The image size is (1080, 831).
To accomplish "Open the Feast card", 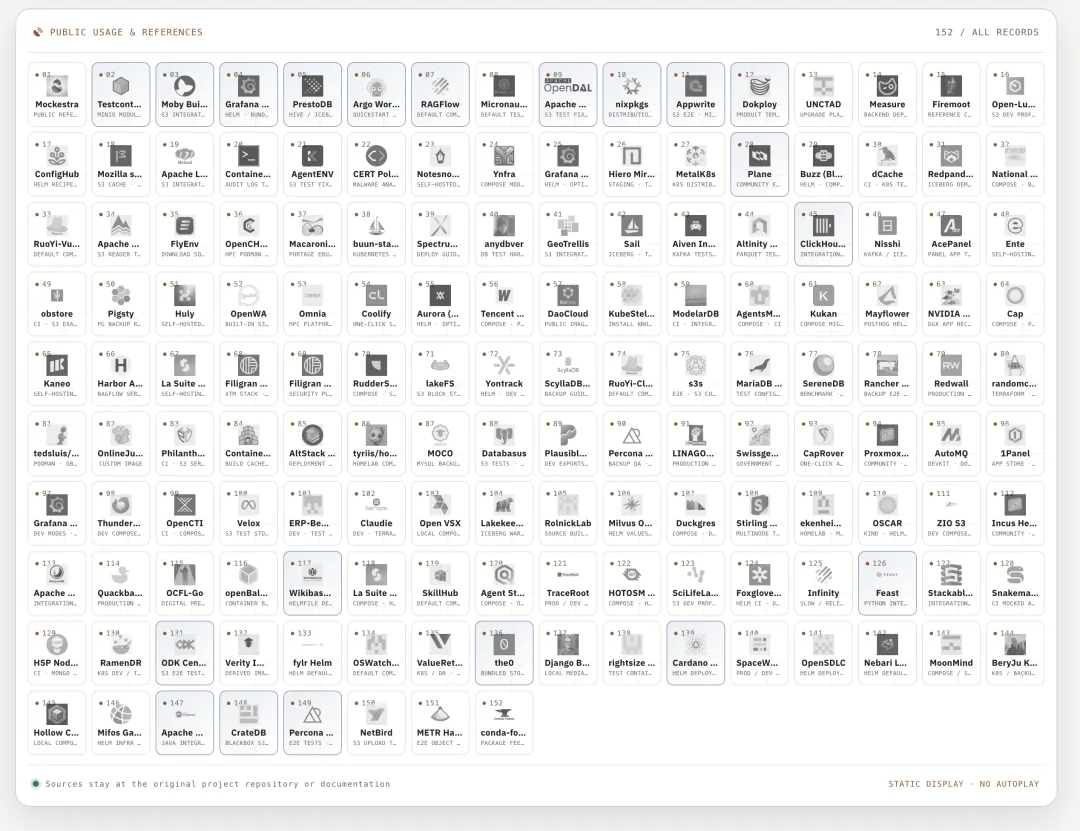I will [x=887, y=583].
